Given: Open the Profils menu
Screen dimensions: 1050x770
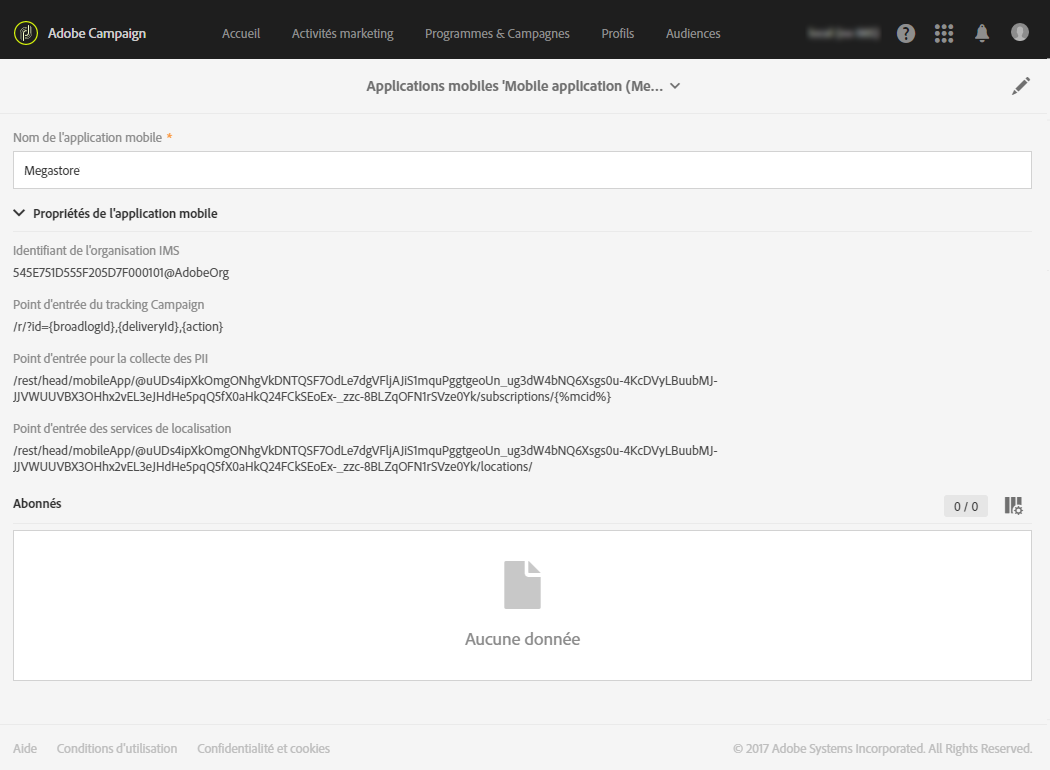Looking at the screenshot, I should pos(617,33).
